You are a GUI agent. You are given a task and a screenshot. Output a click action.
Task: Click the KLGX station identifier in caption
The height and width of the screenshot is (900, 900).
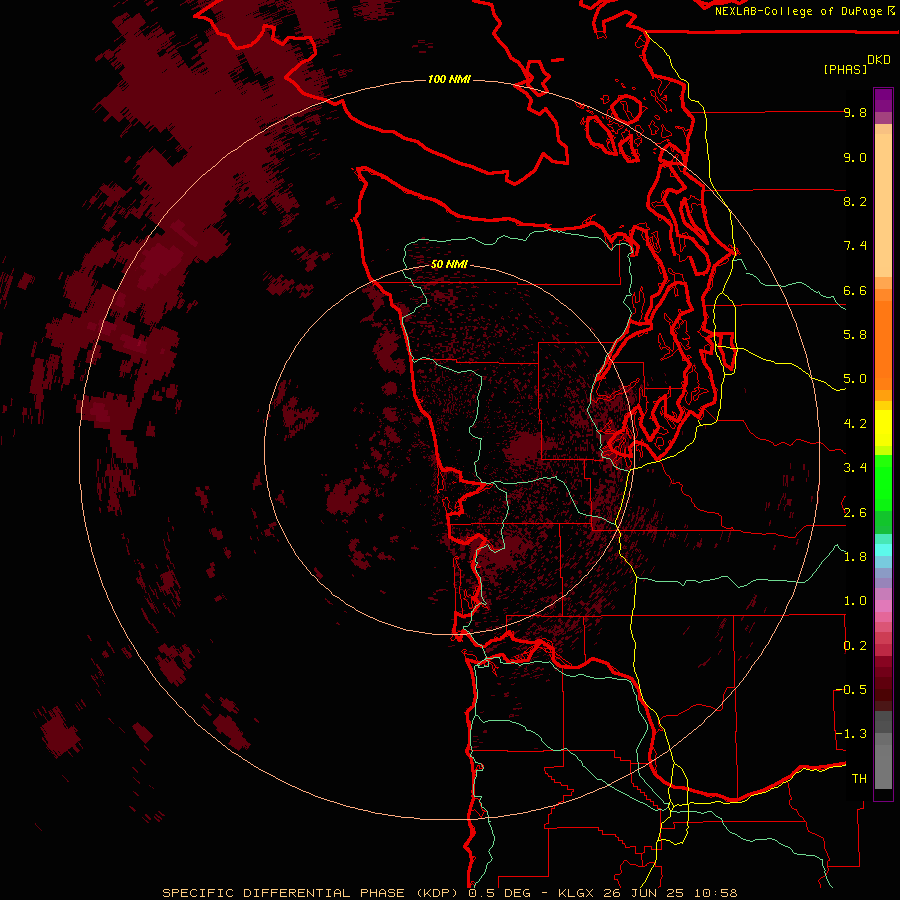576,893
